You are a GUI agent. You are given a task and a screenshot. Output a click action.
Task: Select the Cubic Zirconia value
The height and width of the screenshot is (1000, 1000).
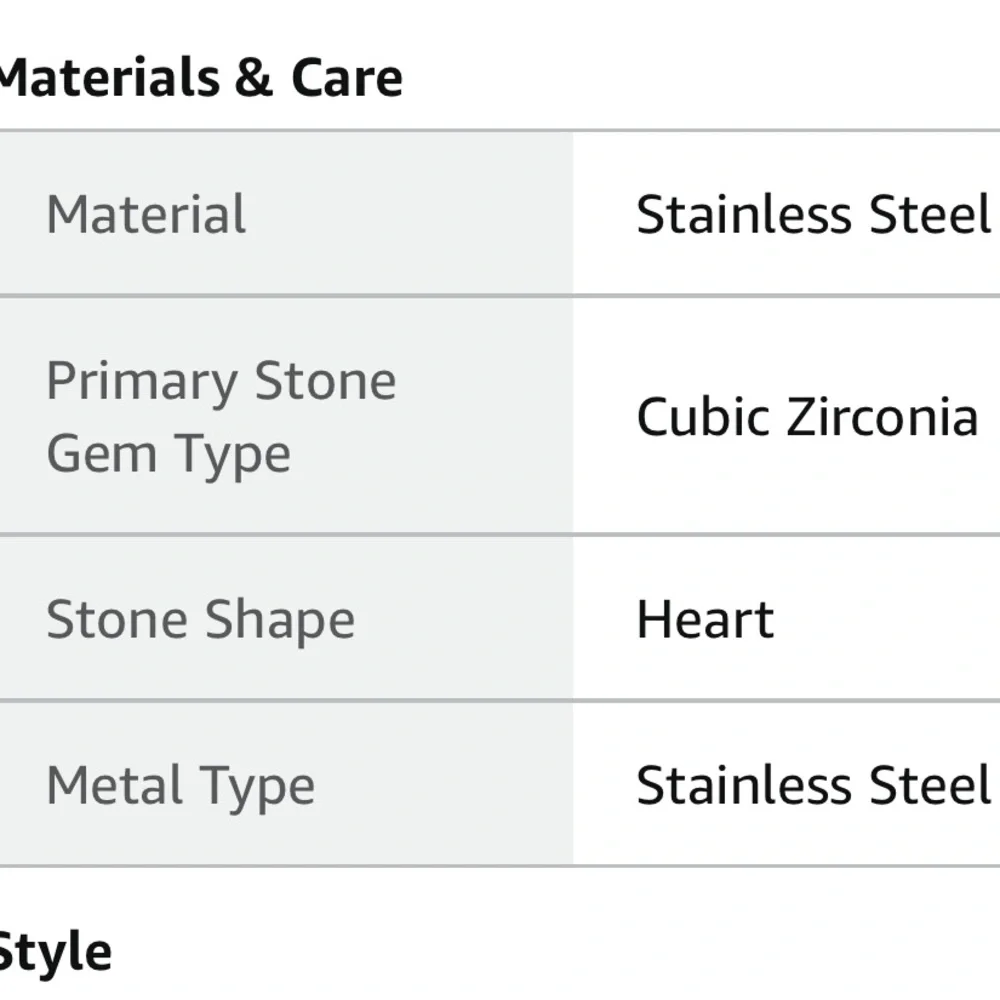(x=806, y=417)
